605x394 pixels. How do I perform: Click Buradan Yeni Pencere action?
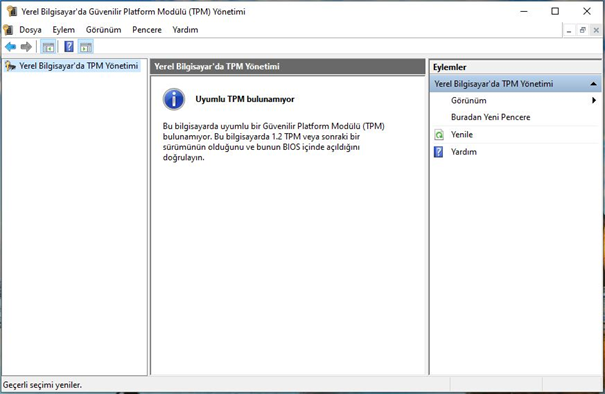[490, 117]
